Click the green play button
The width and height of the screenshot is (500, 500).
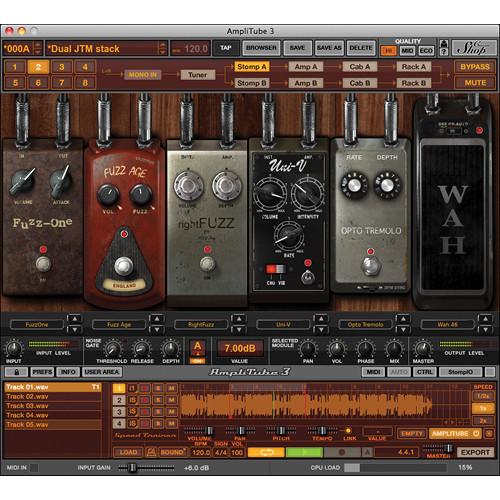point(305,452)
